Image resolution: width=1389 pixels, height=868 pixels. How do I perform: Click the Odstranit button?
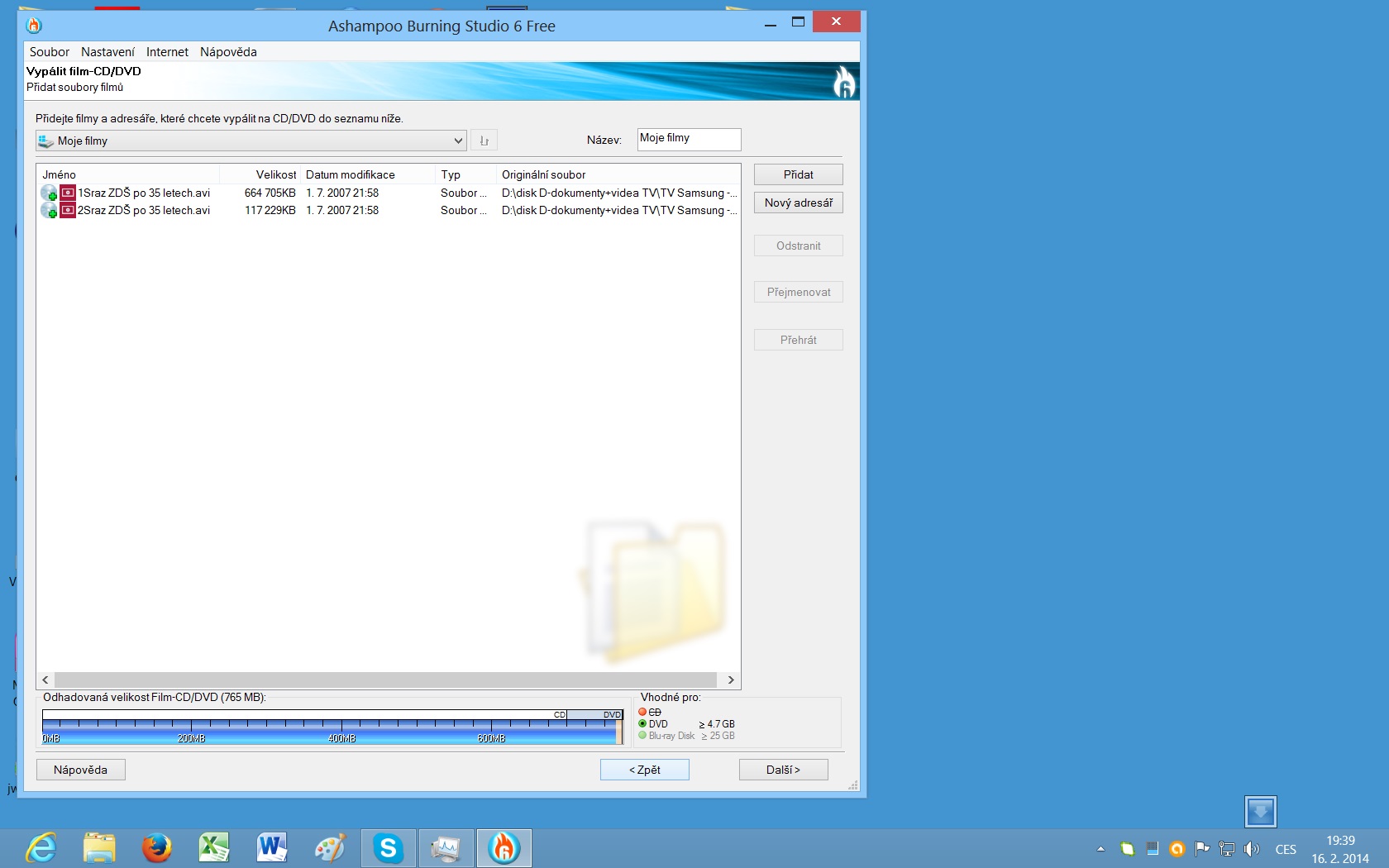[x=799, y=246]
